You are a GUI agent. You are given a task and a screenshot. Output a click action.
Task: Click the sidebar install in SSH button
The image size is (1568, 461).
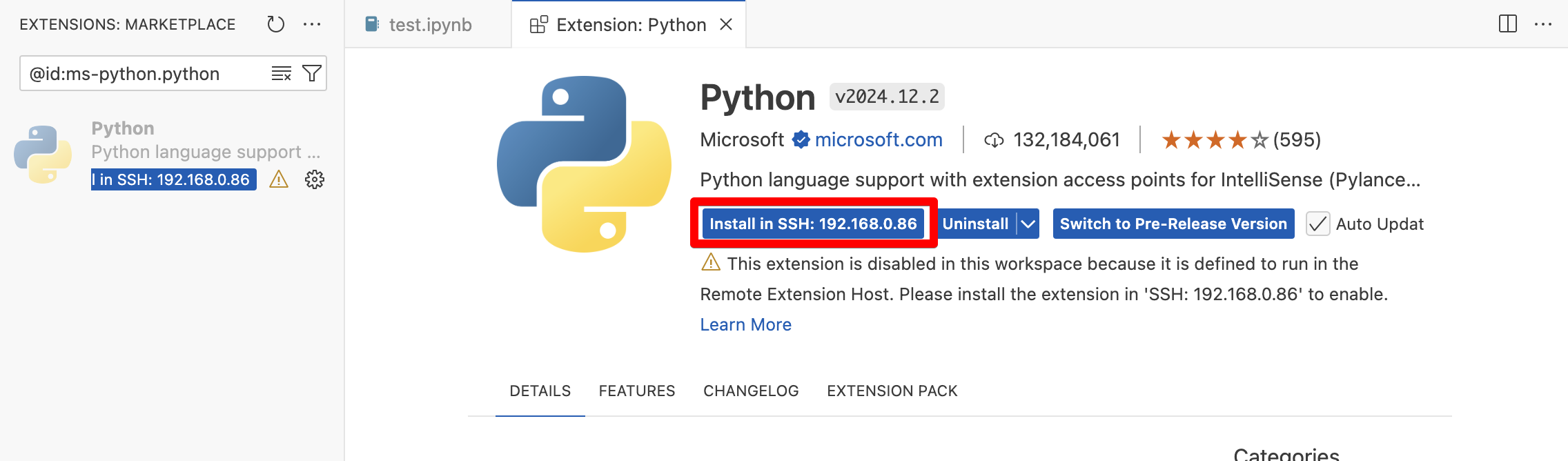174,179
